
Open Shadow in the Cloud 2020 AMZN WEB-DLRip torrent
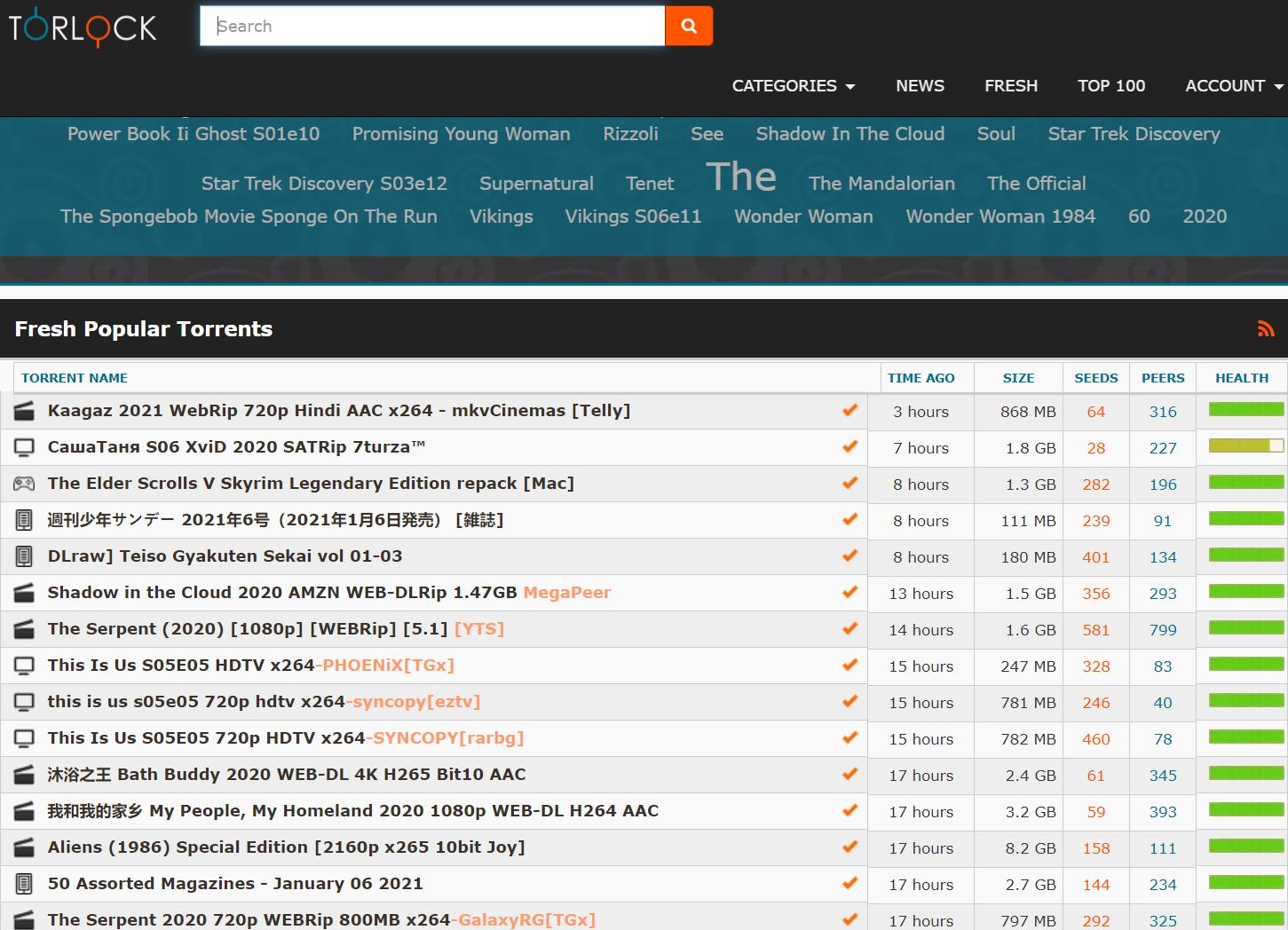click(x=329, y=593)
